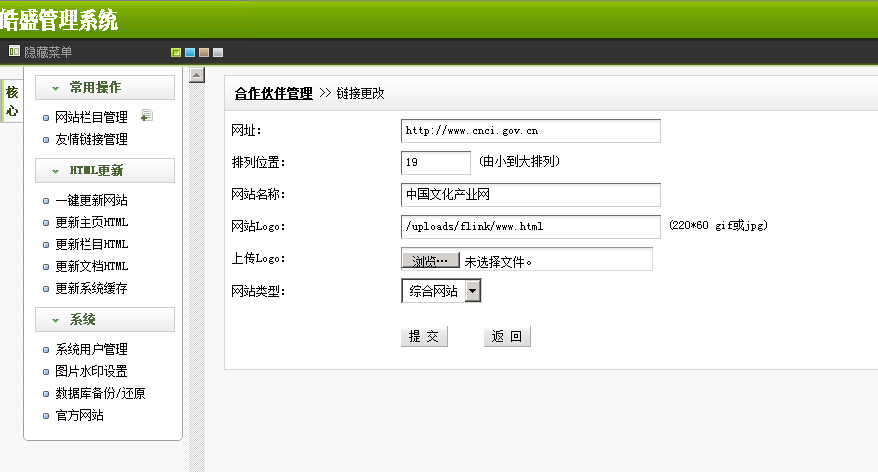Click the 链接更改 breadcrumb text
878x472 pixels.
[360, 94]
